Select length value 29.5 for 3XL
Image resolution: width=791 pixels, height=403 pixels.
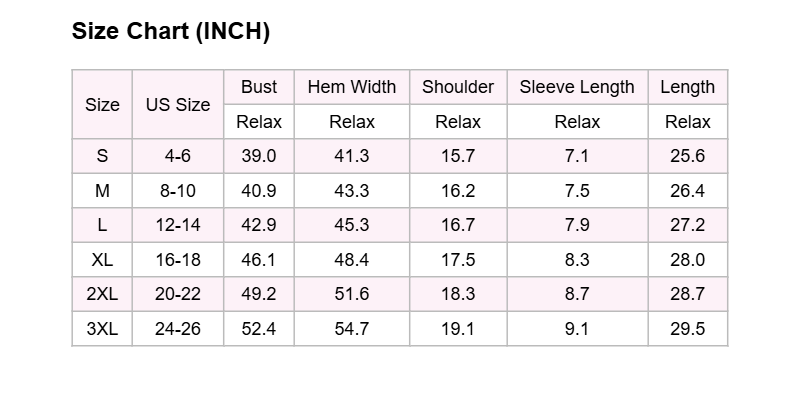click(x=688, y=329)
